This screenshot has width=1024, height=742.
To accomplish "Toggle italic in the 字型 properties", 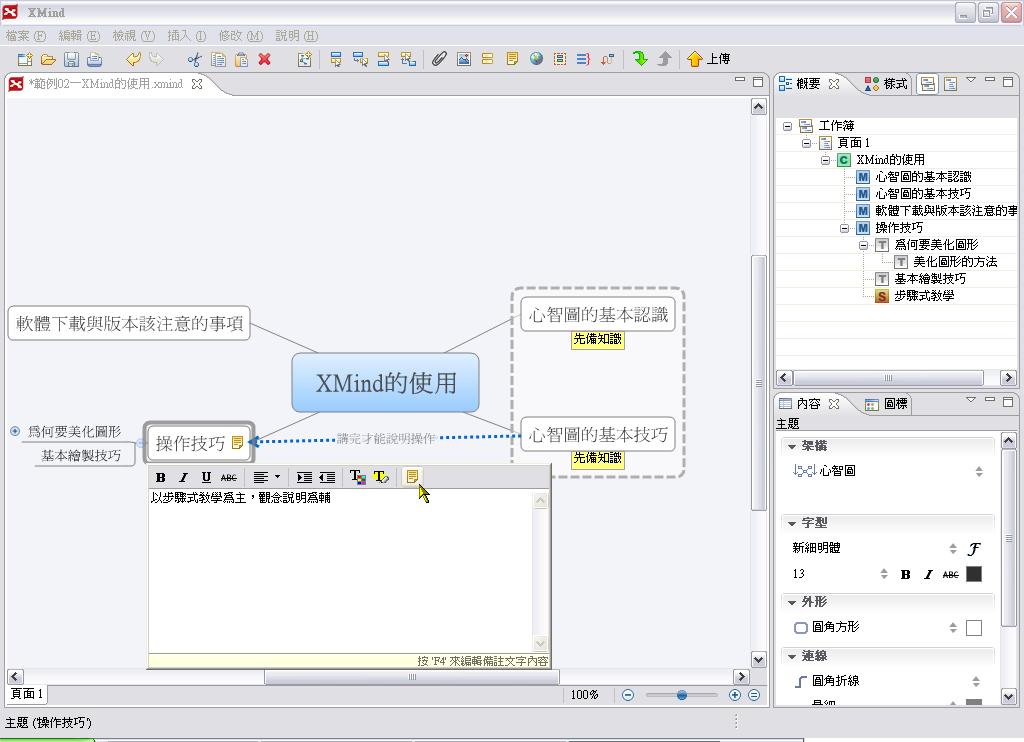I will [928, 574].
